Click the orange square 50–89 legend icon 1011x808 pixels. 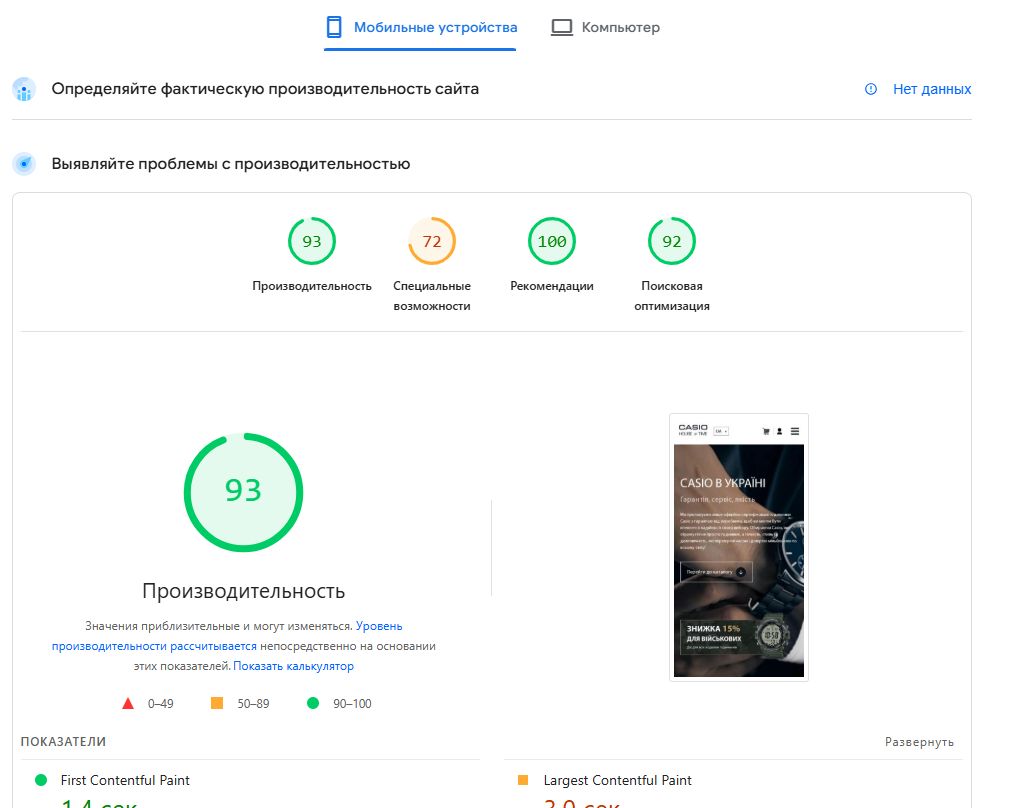[x=217, y=703]
